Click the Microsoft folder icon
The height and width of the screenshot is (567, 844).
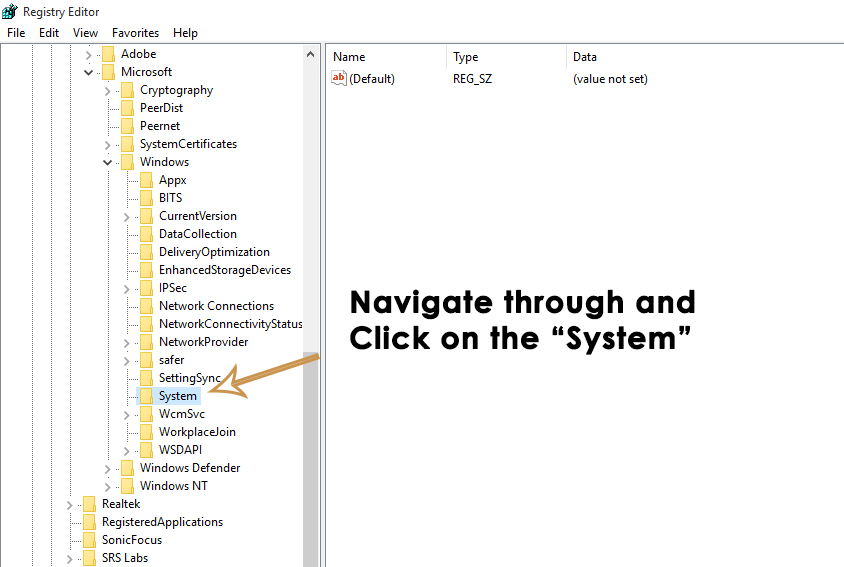click(x=109, y=72)
